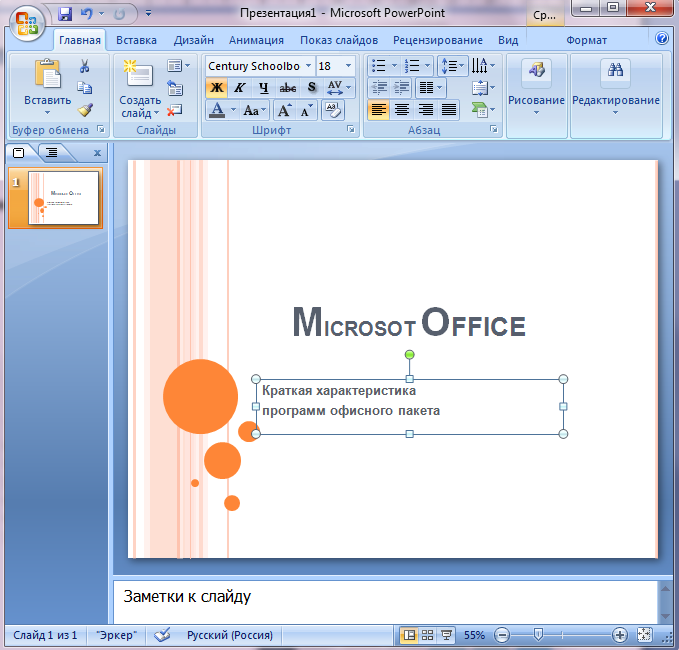Image resolution: width=679 pixels, height=650 pixels.
Task: Open font name combo box Century Schoolbook
Action: click(260, 66)
